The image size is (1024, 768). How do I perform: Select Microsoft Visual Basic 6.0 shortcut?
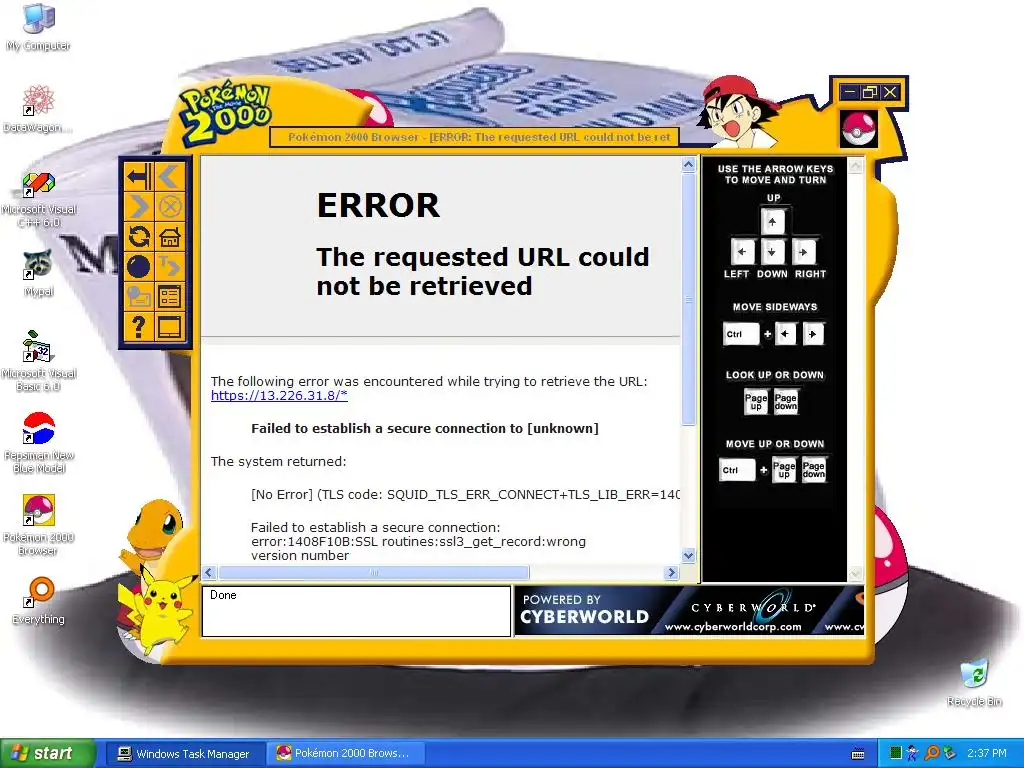coord(39,360)
